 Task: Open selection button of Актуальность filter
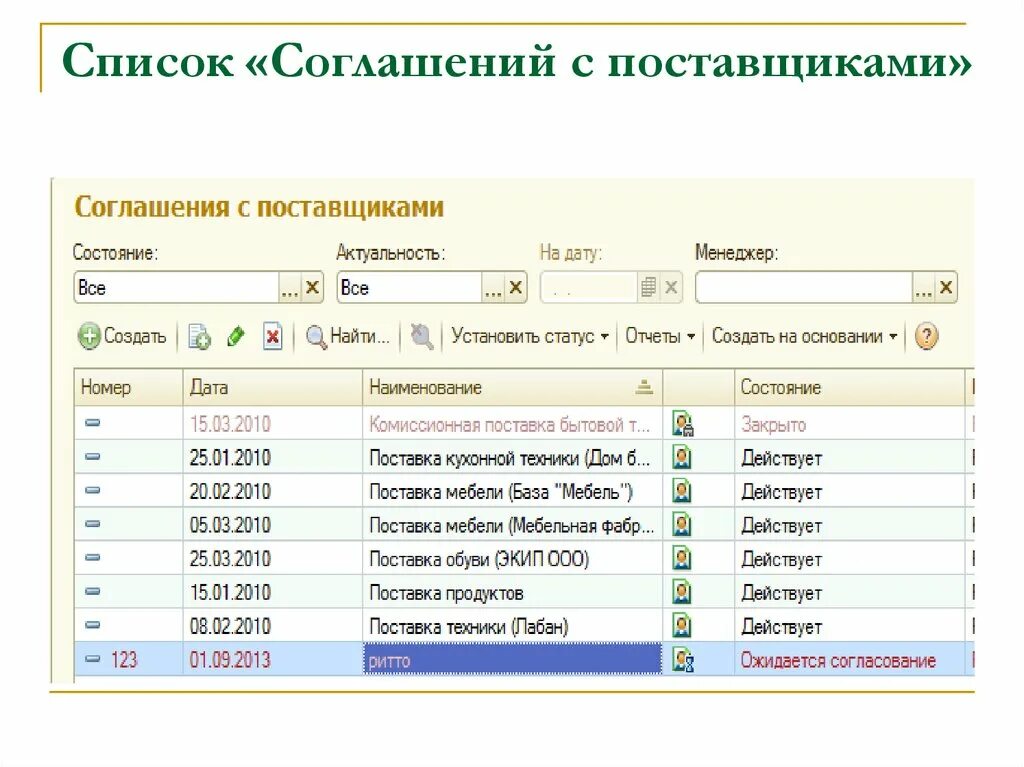coord(493,287)
